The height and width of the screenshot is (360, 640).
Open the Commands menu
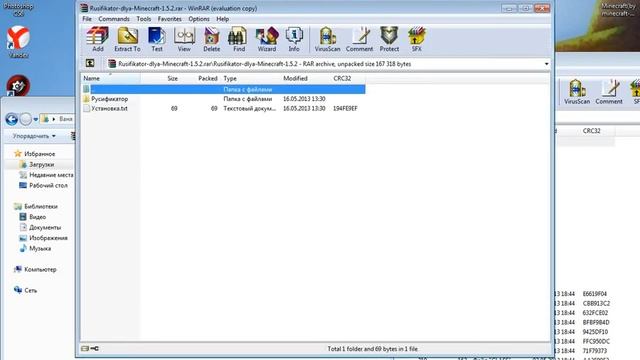tap(114, 19)
